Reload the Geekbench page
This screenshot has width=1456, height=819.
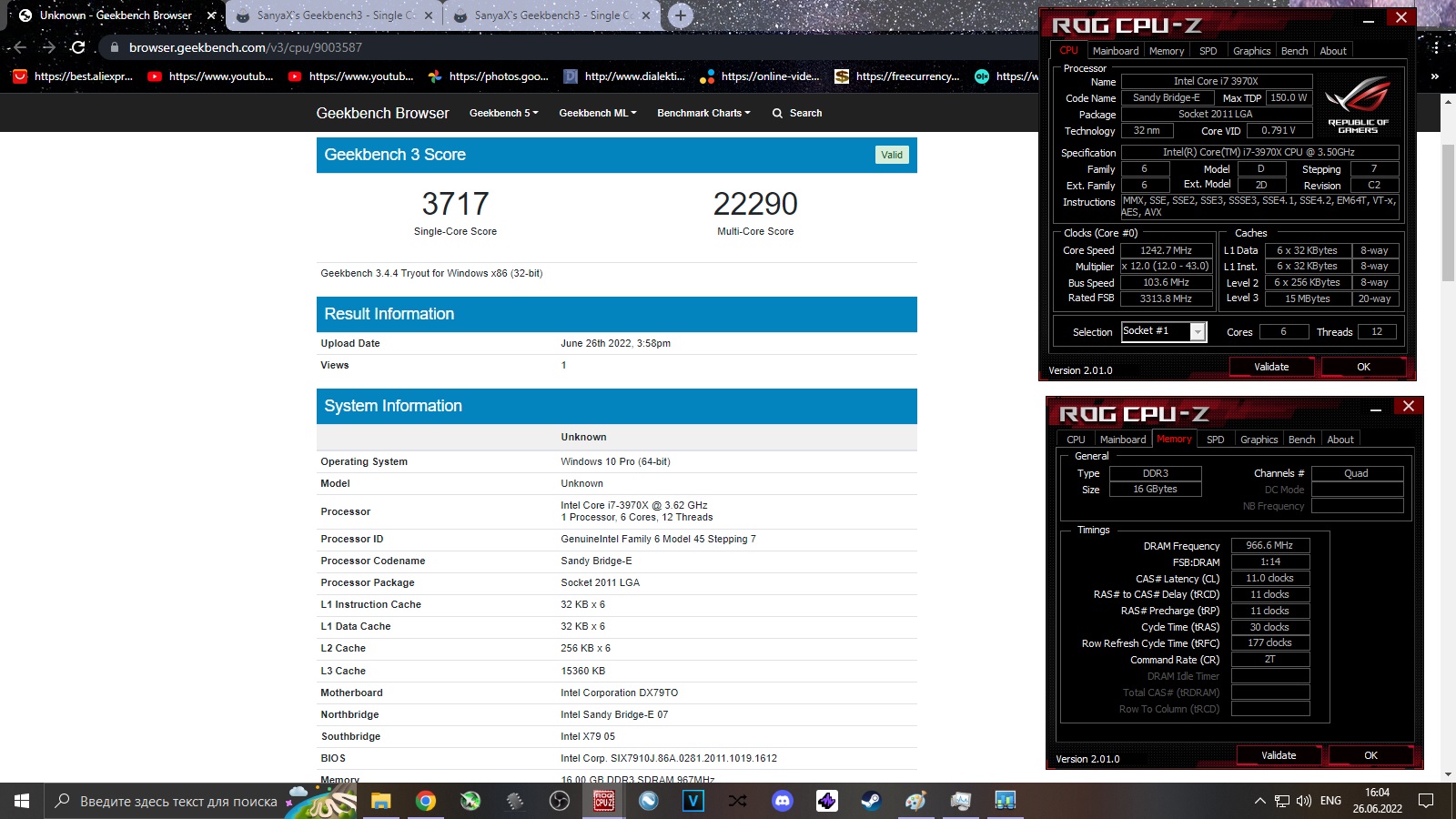(78, 47)
